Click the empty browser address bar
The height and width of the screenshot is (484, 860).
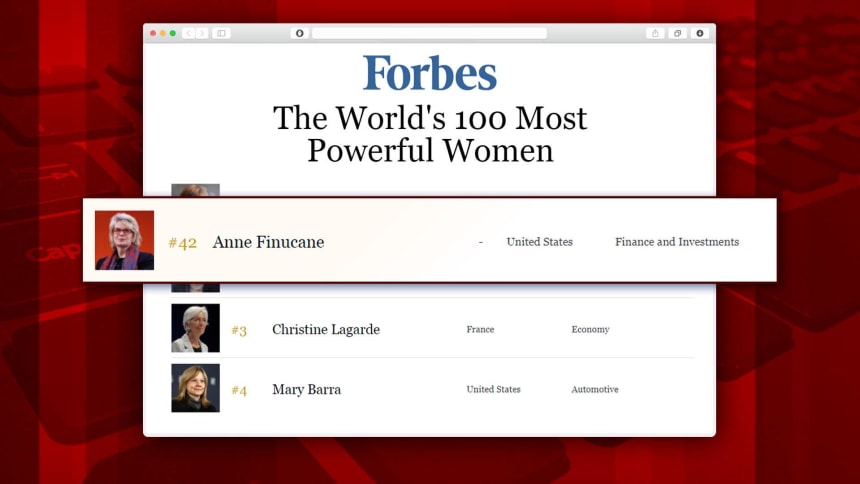(x=429, y=33)
